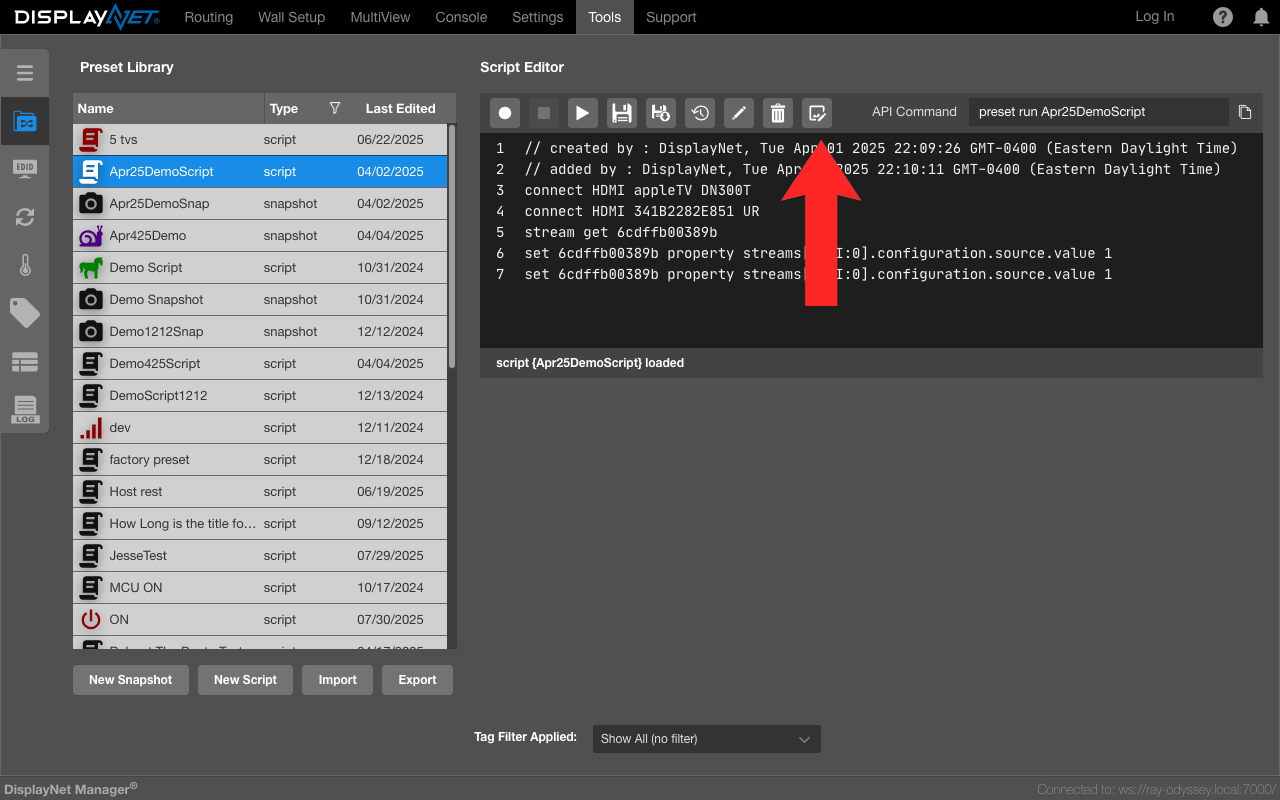Sort by the Last Edited column header
The image size is (1280, 800).
pyautogui.click(x=401, y=108)
